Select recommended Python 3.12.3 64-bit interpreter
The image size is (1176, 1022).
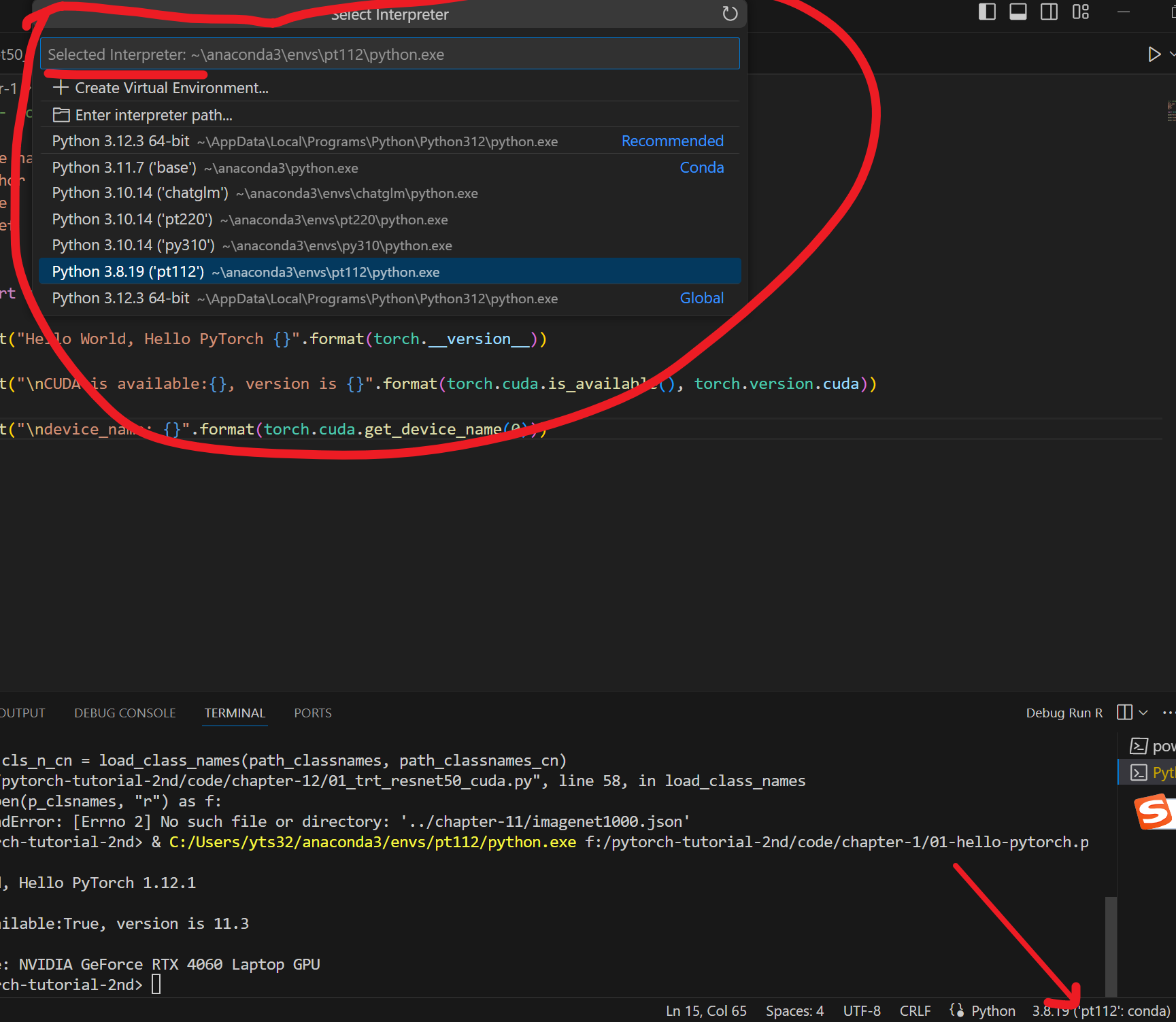(390, 141)
